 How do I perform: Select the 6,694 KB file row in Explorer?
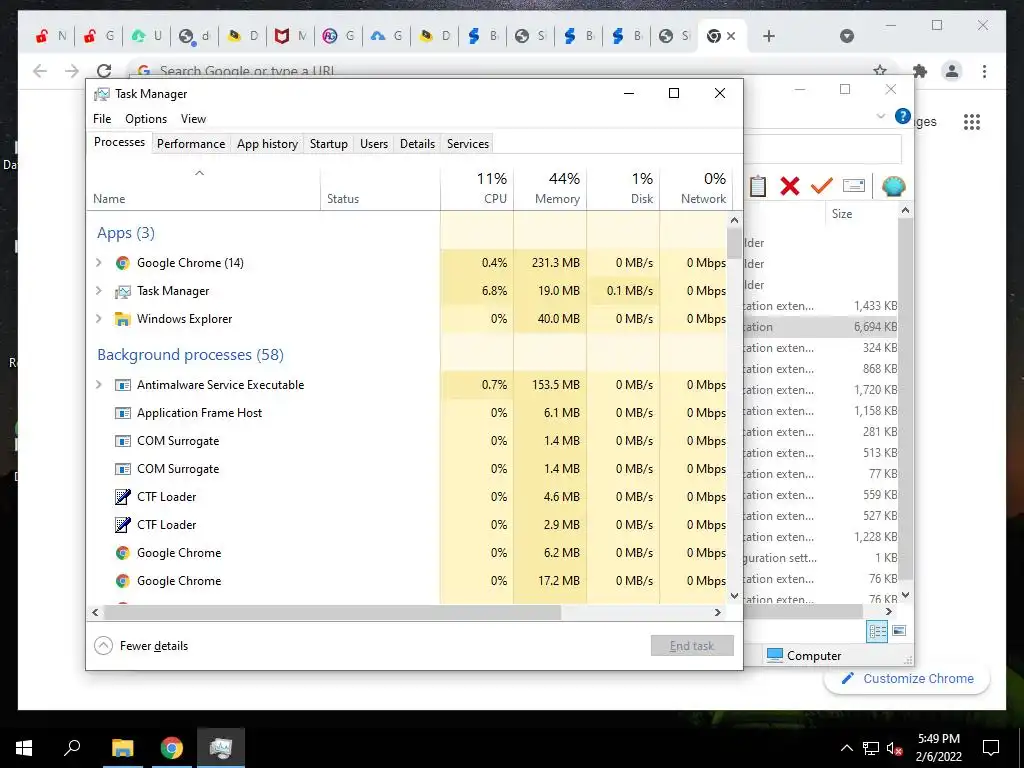pyautogui.click(x=821, y=327)
